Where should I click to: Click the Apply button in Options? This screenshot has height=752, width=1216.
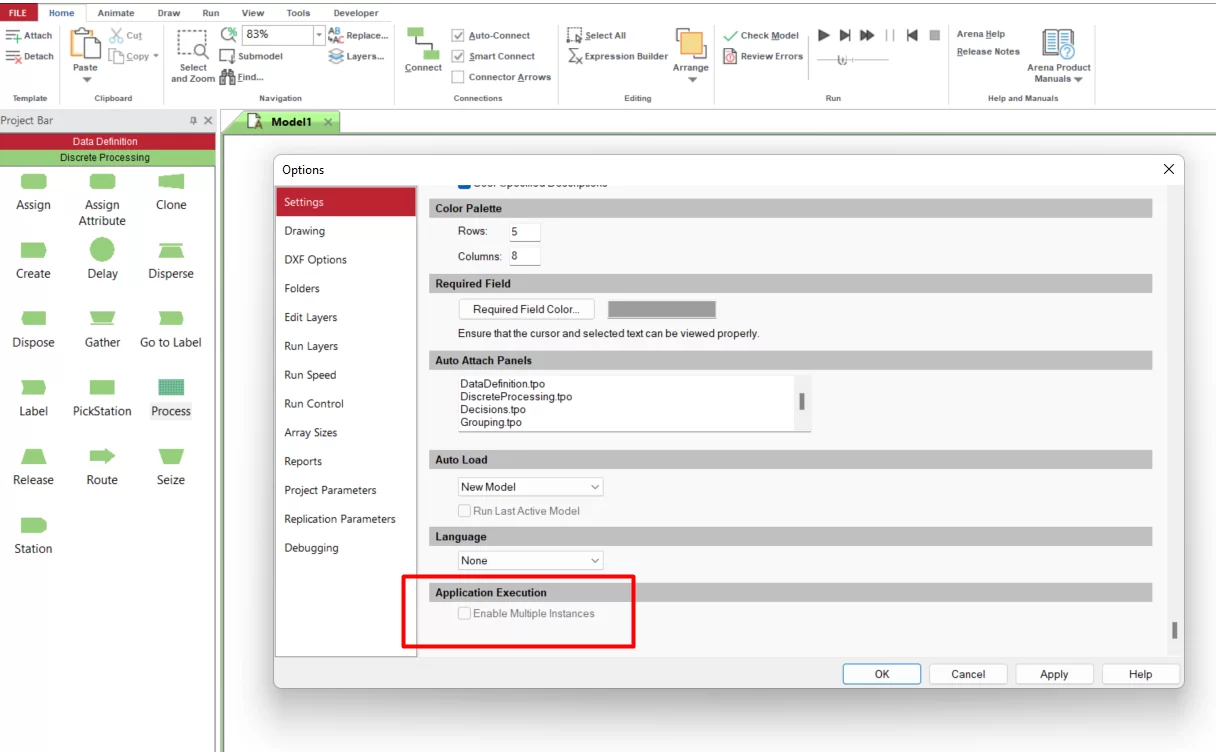point(1054,674)
